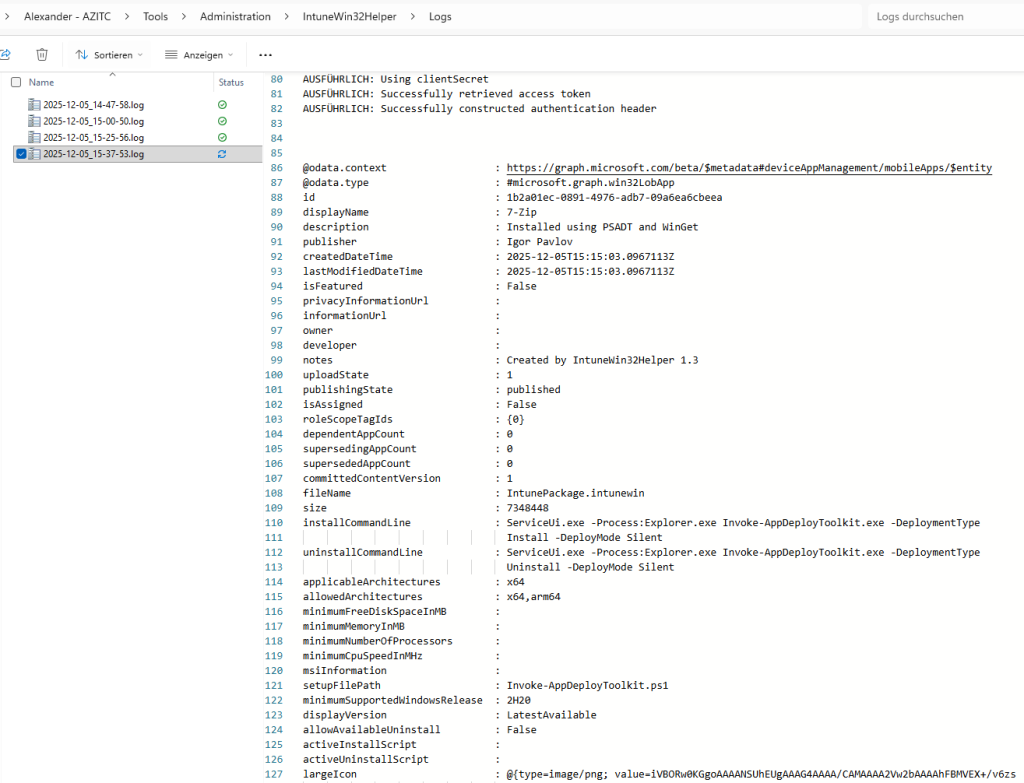Open the graph.microsoft.com metadata link

(749, 168)
